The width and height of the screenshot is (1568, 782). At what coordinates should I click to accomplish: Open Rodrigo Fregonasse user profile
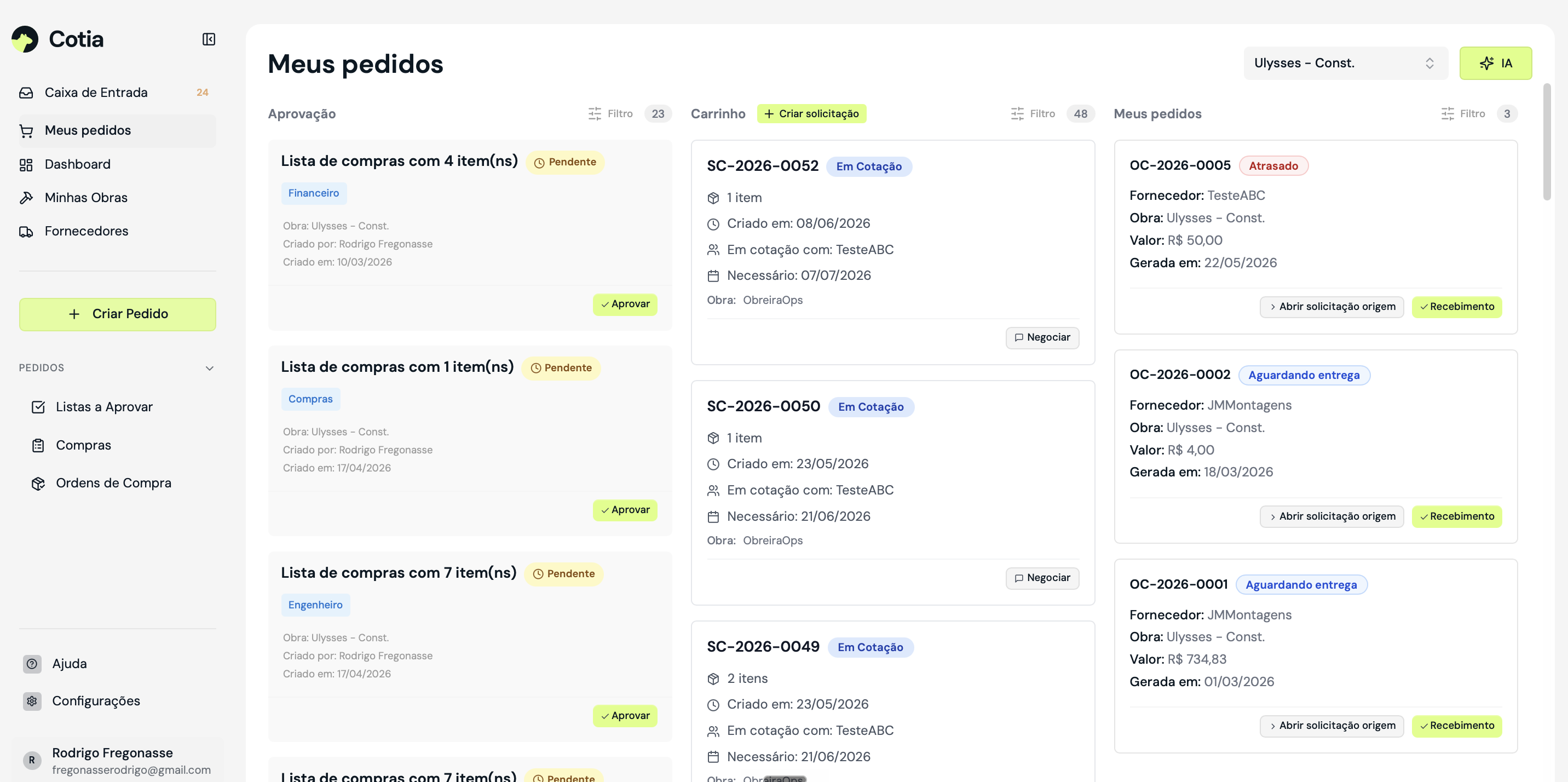click(x=117, y=761)
